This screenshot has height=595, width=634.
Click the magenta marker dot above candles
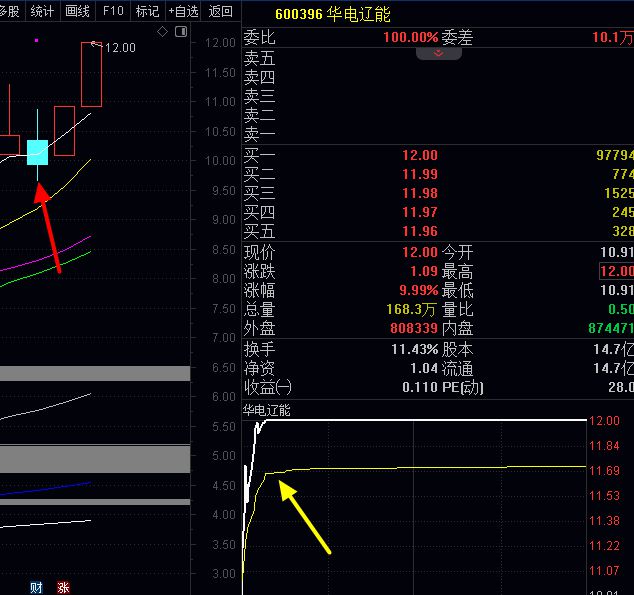36,40
